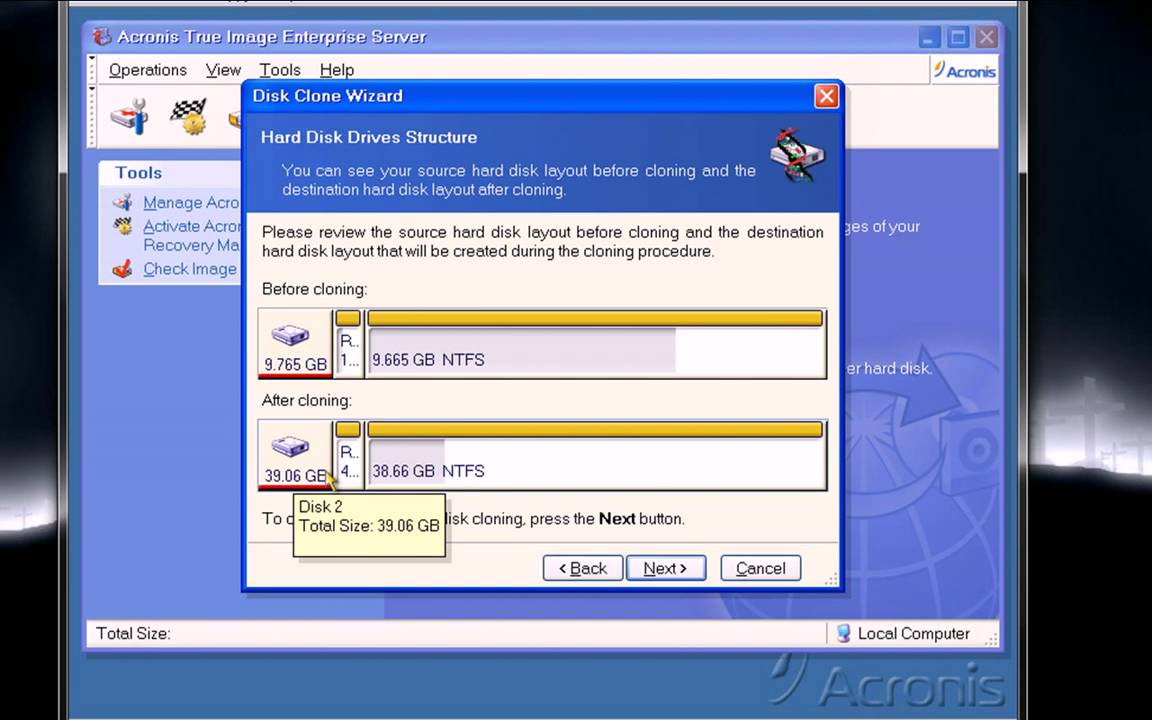Screen dimensions: 1152x720
Task: Open the View menu
Action: click(223, 70)
